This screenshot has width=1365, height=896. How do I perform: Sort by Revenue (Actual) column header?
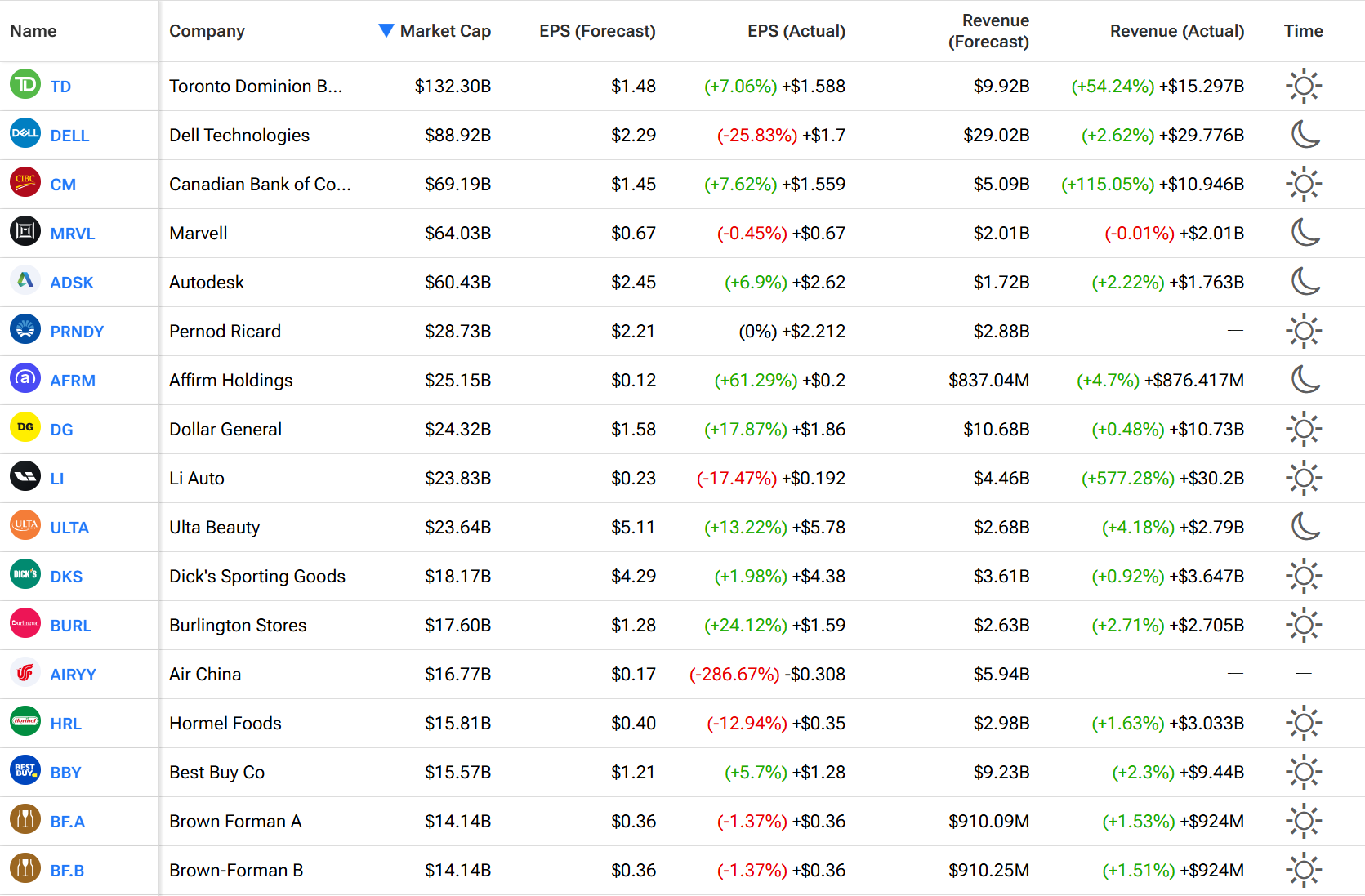(1177, 31)
